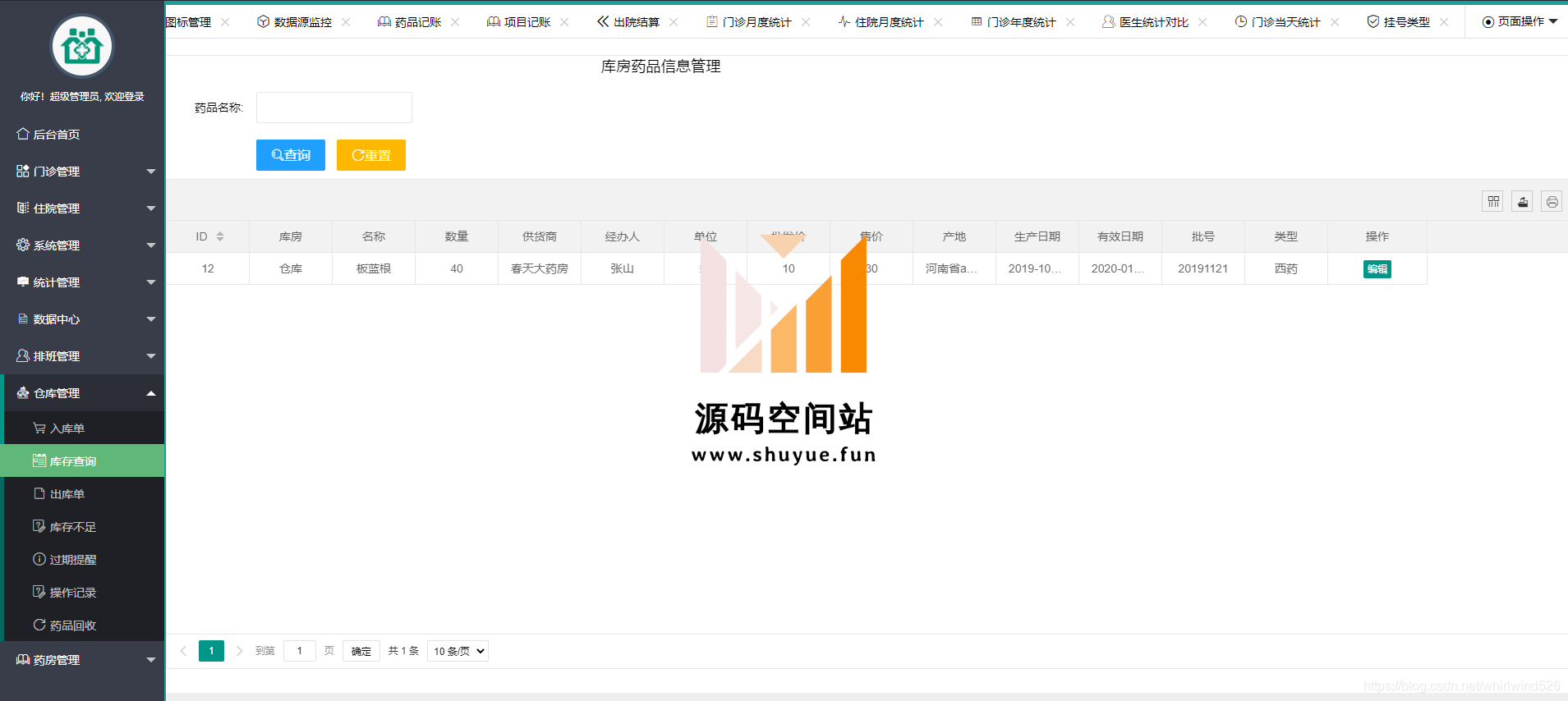
Task: Switch to the 住院月度统计 tab
Action: [x=881, y=22]
